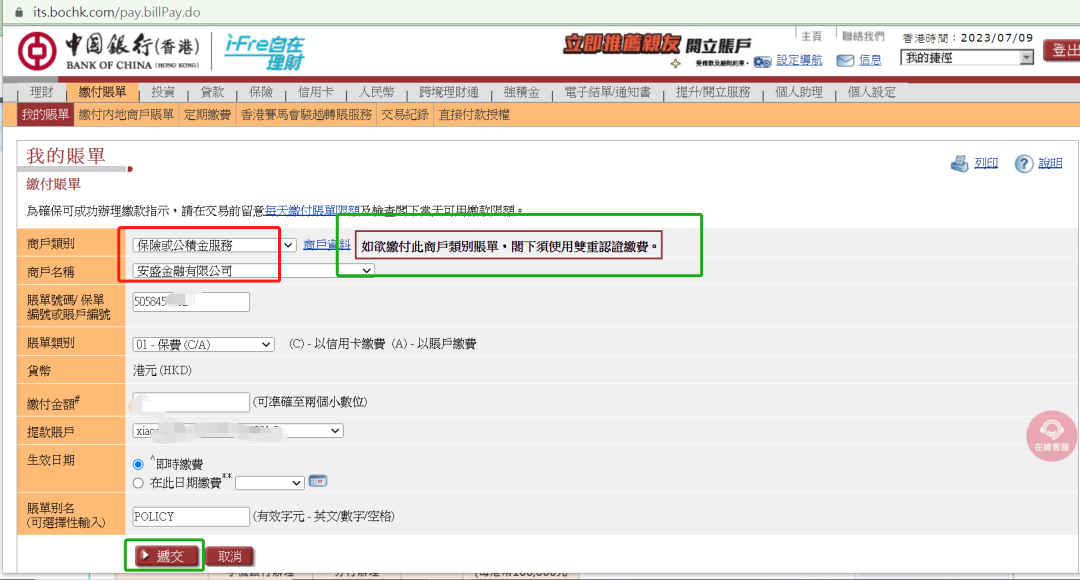The image size is (1080, 580).
Task: Click the 登出 logout button
Action: coord(1061,50)
